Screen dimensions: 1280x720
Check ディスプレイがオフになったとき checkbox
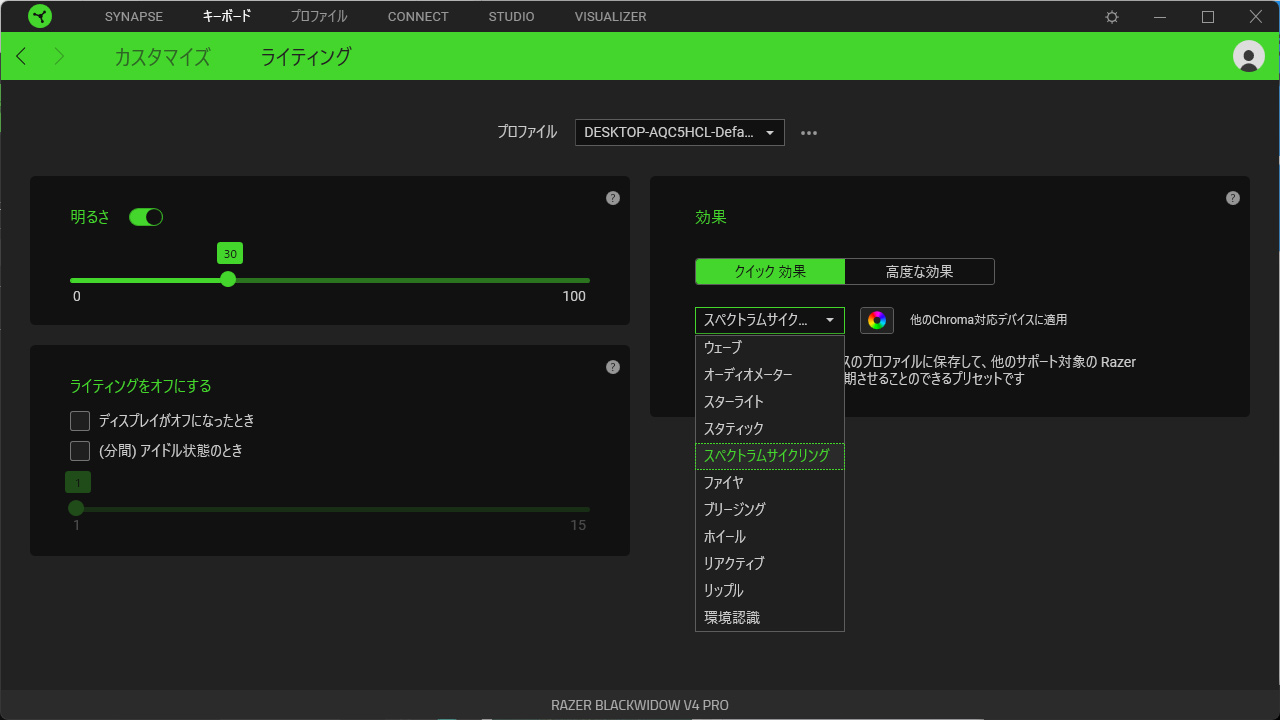tap(80, 421)
